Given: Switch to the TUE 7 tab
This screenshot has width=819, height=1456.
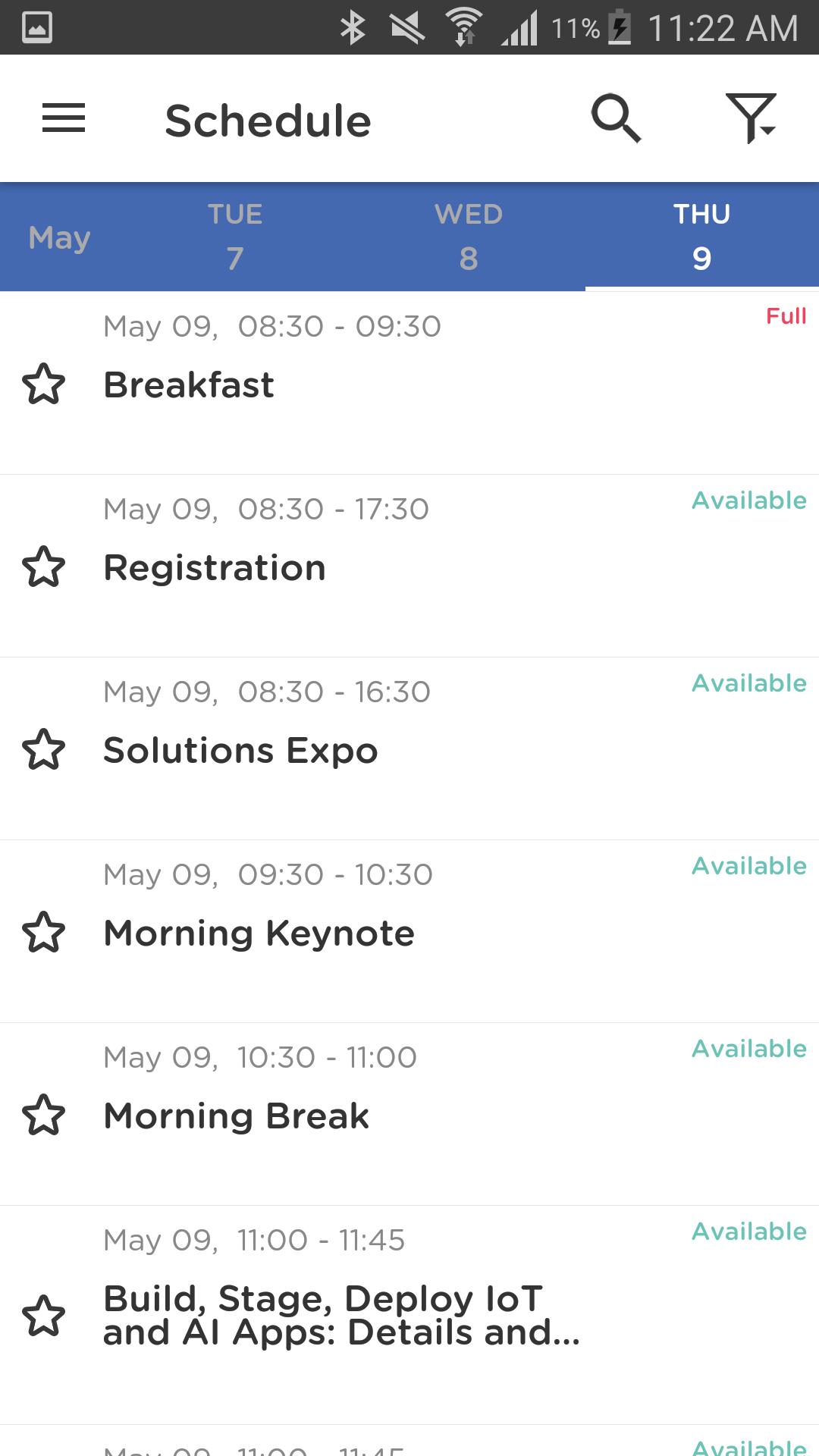Looking at the screenshot, I should tap(235, 237).
